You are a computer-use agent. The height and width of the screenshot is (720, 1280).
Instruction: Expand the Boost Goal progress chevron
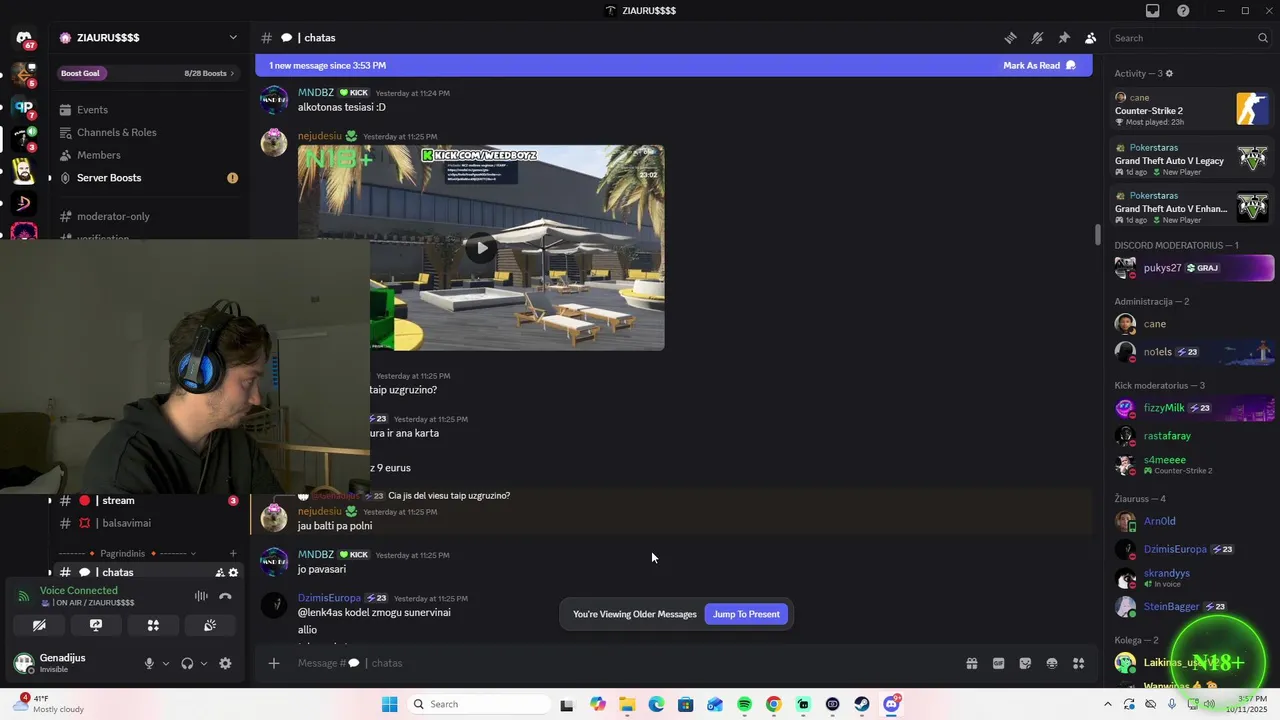(232, 73)
